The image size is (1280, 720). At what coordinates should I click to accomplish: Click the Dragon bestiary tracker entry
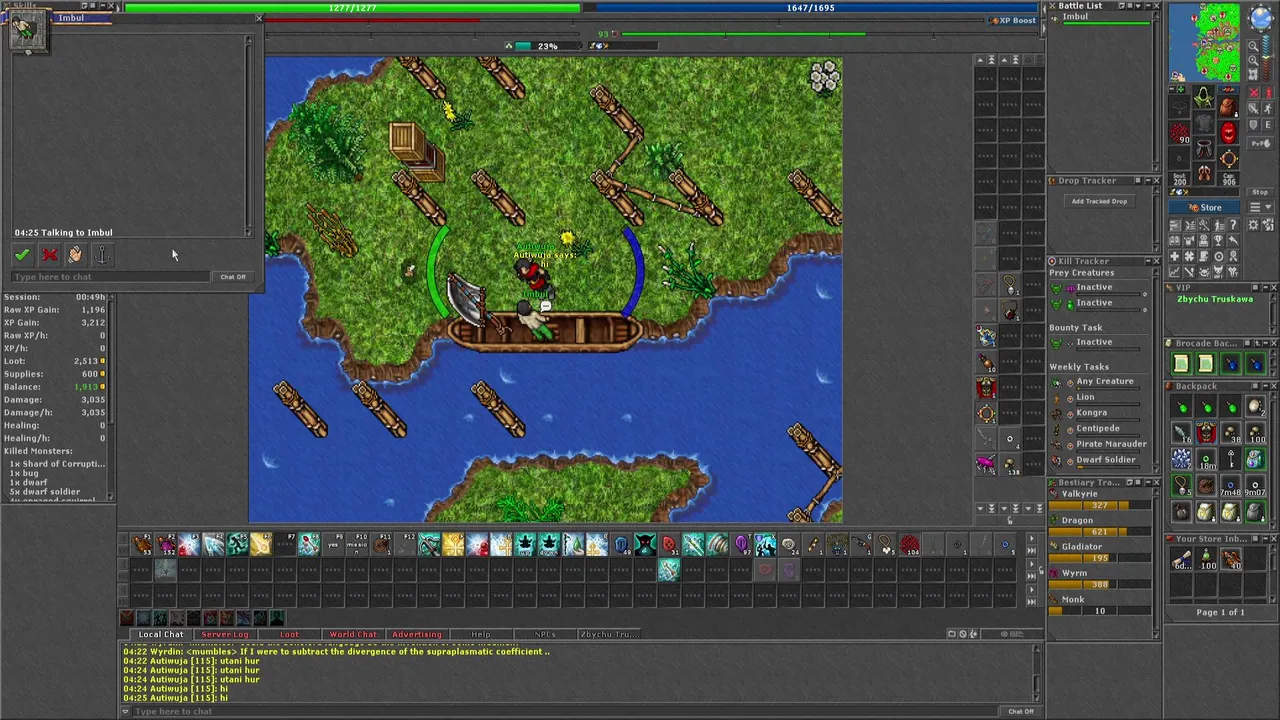[x=1098, y=526]
